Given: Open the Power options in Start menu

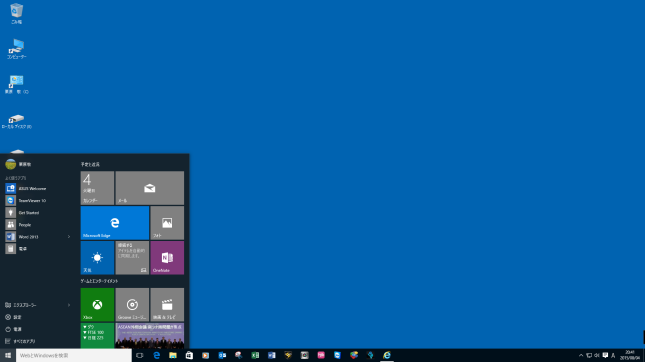Looking at the screenshot, I should coord(39,329).
